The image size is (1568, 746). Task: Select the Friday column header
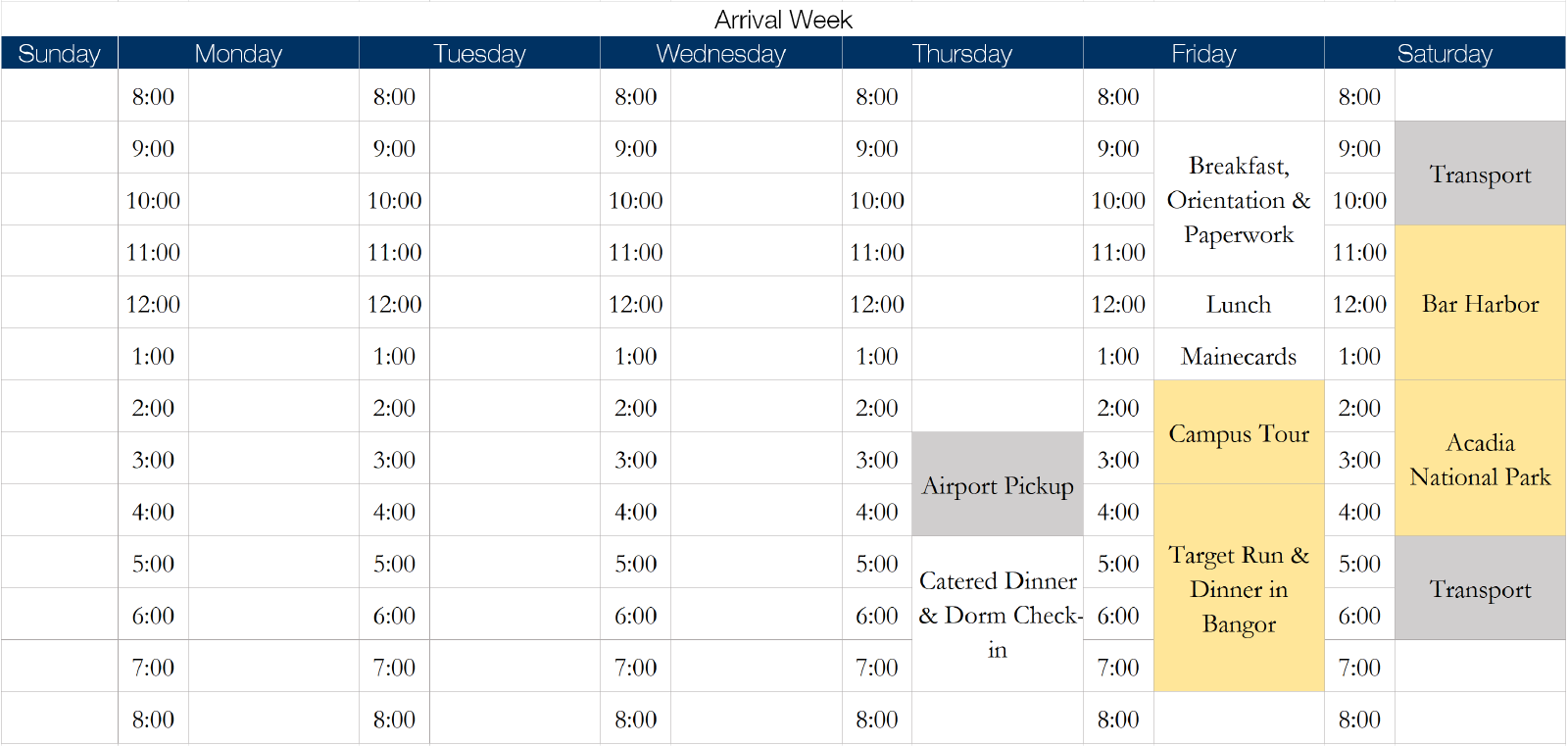click(1203, 54)
